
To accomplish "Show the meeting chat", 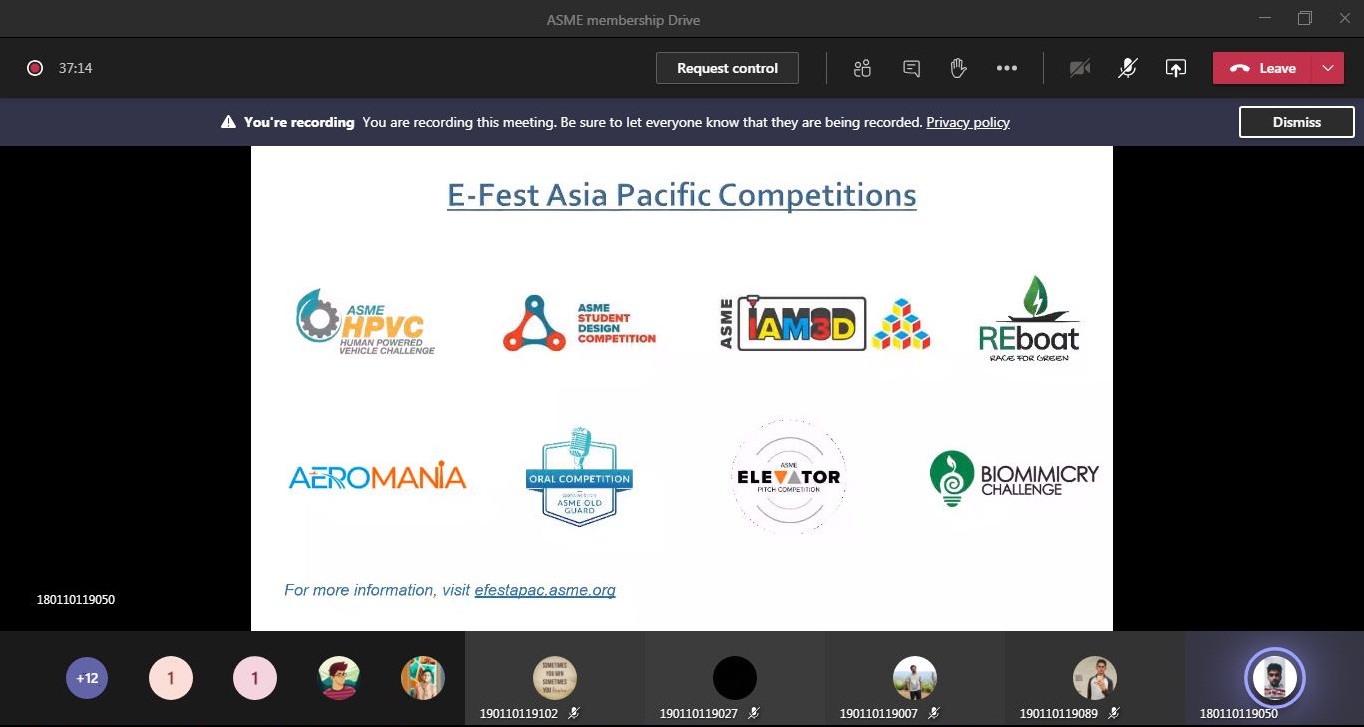I will 911,68.
